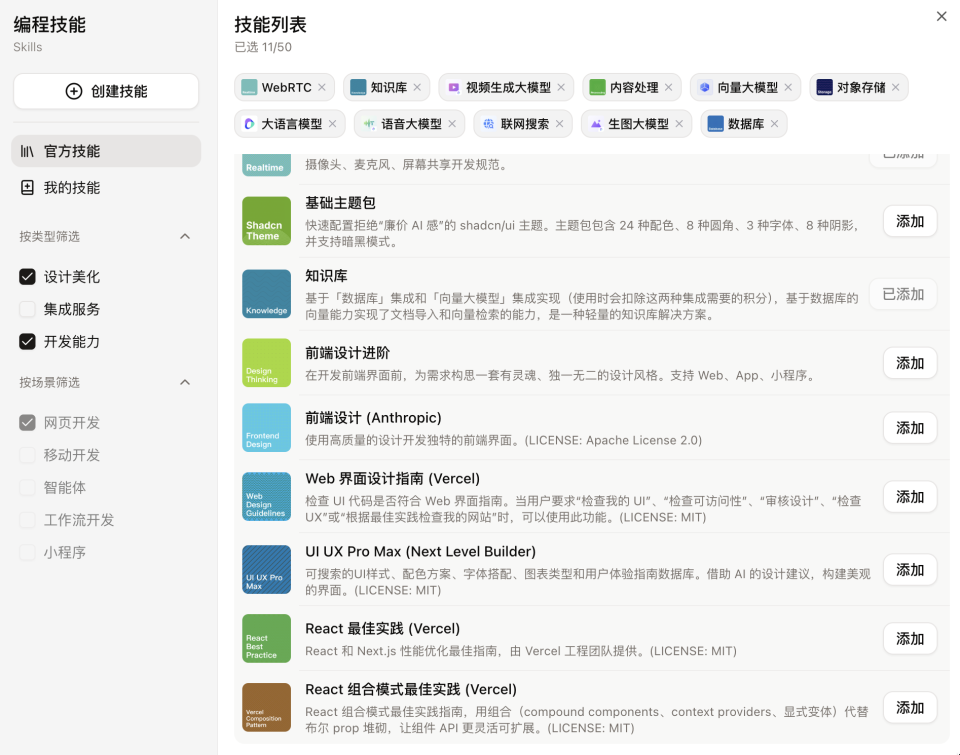Collapse the 按类型筛选 section

click(x=185, y=236)
